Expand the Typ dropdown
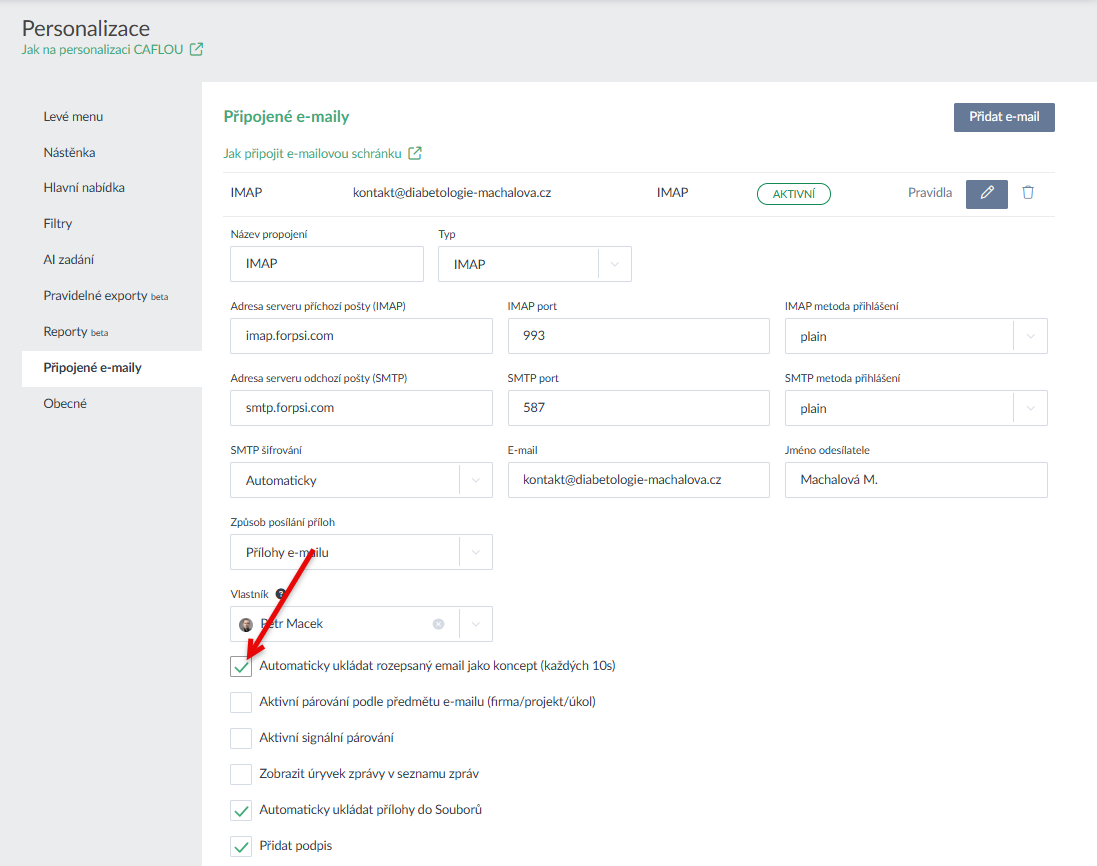Screen dimensions: 1097x866 (614, 264)
